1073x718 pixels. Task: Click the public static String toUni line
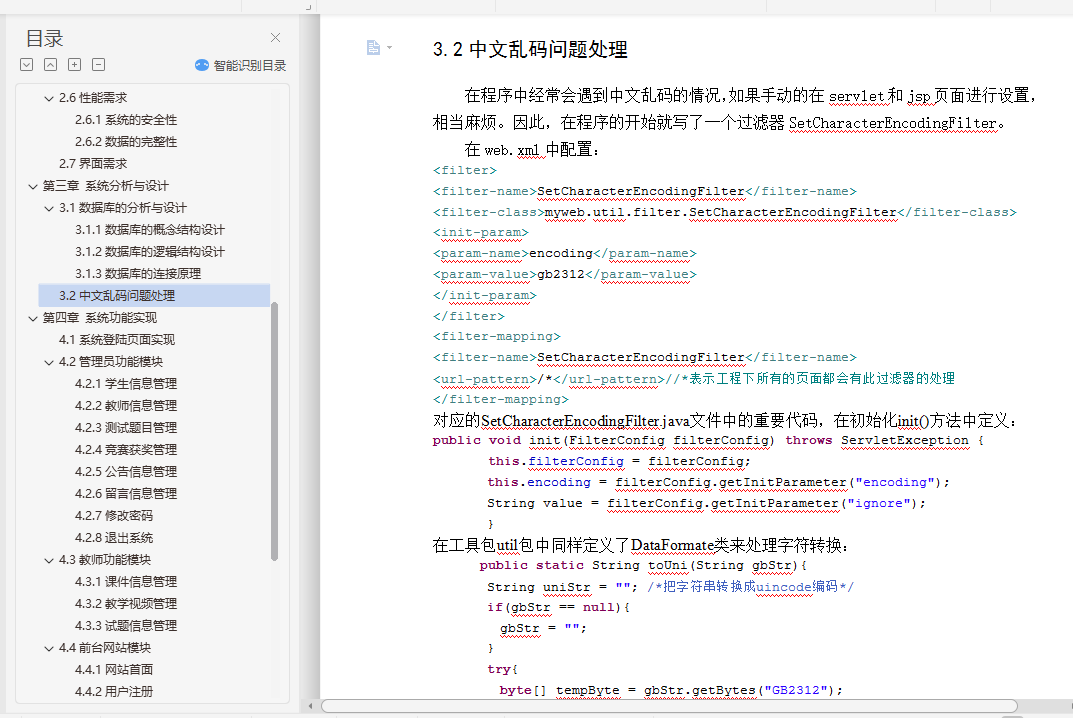pyautogui.click(x=643, y=565)
